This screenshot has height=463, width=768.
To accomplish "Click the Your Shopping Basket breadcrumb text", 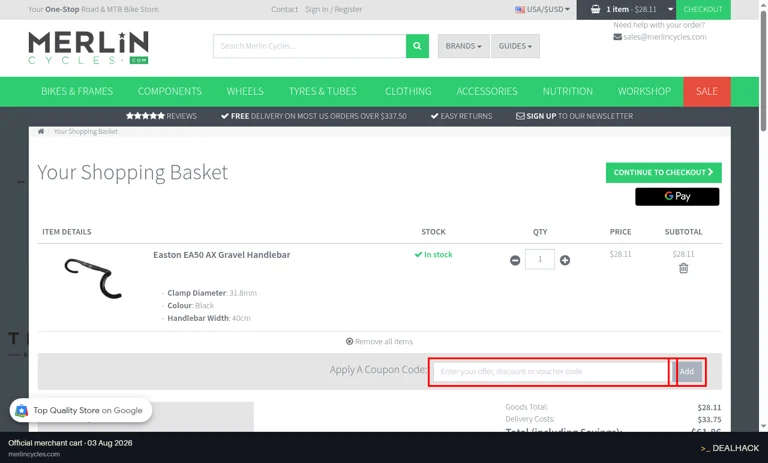I will [86, 131].
